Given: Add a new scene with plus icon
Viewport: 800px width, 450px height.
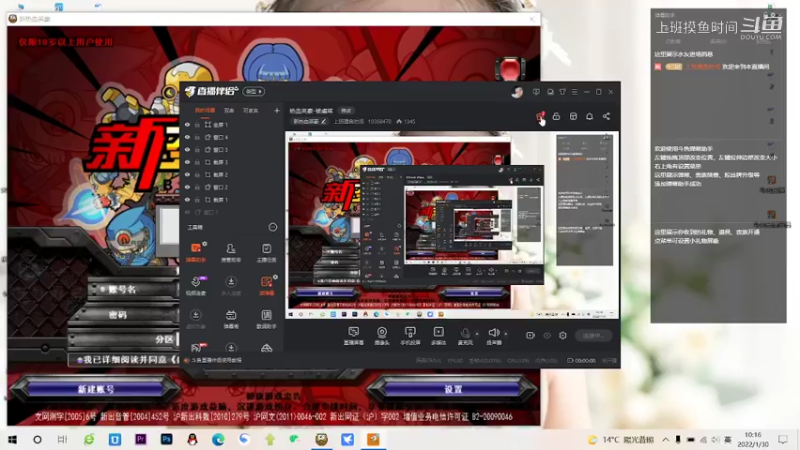Looking at the screenshot, I should tap(277, 110).
